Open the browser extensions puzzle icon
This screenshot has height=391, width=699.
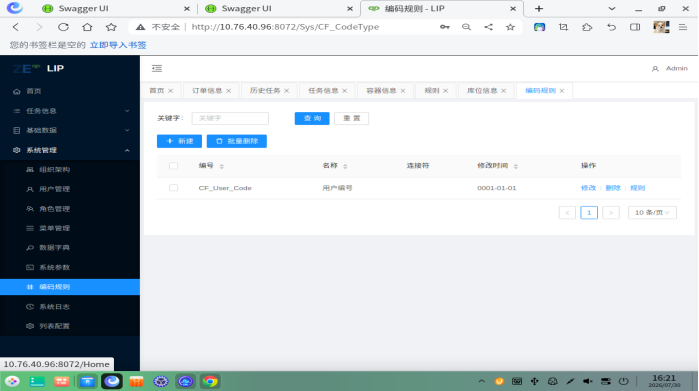(x=587, y=27)
